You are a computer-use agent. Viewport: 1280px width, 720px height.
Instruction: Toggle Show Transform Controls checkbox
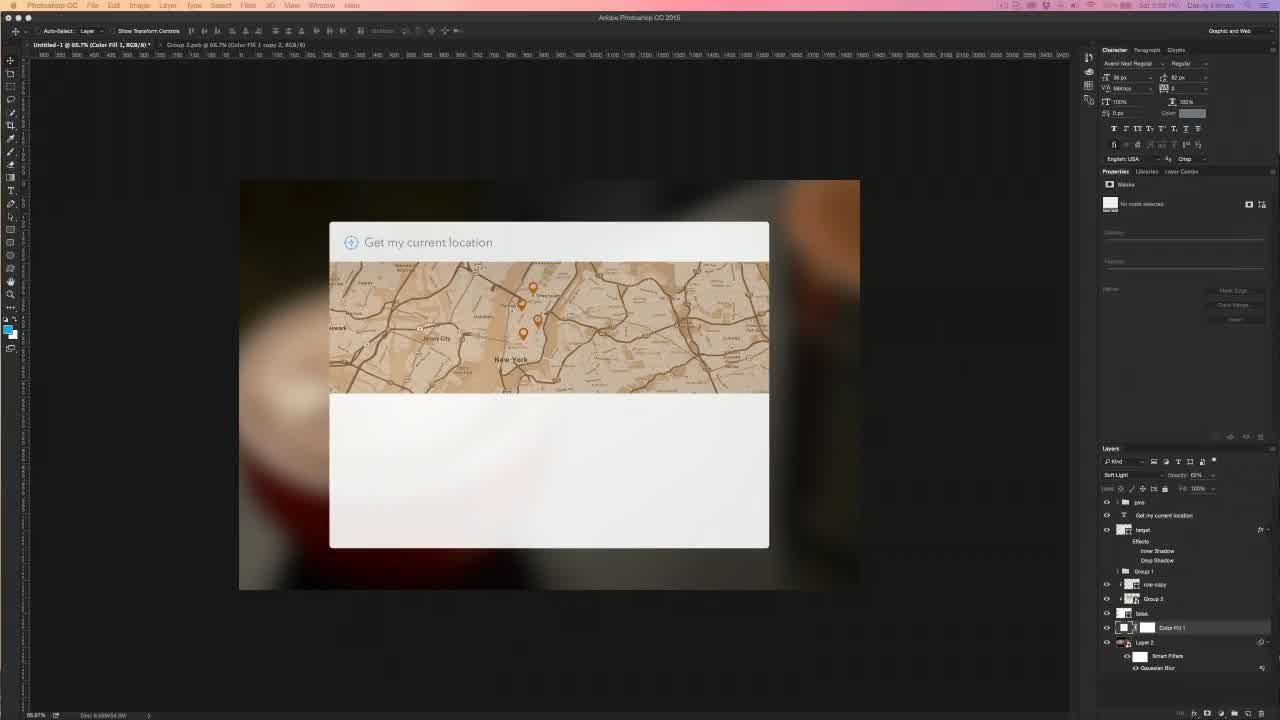coord(113,31)
